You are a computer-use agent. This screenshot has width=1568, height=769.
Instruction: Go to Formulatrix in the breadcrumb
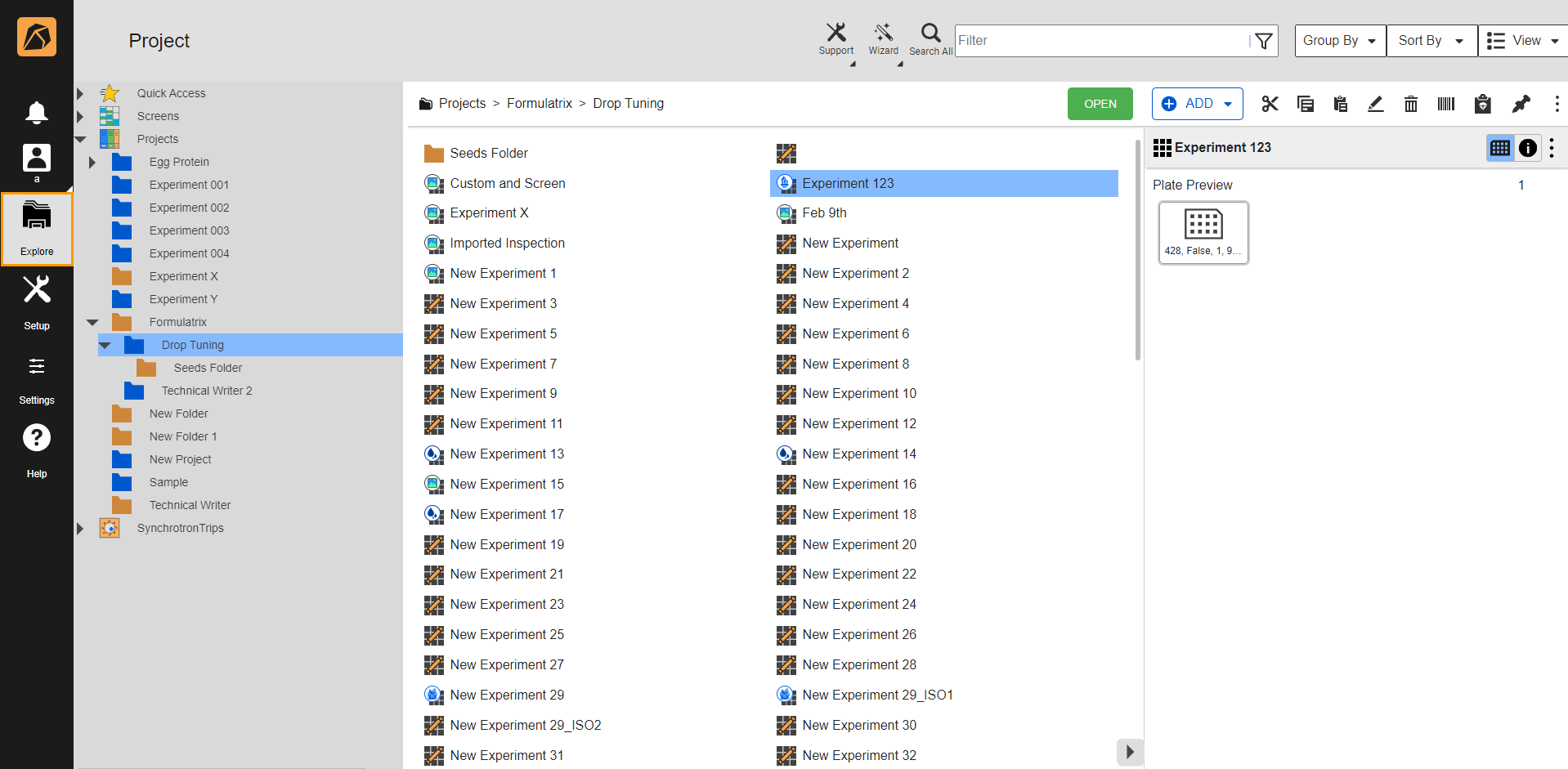539,104
